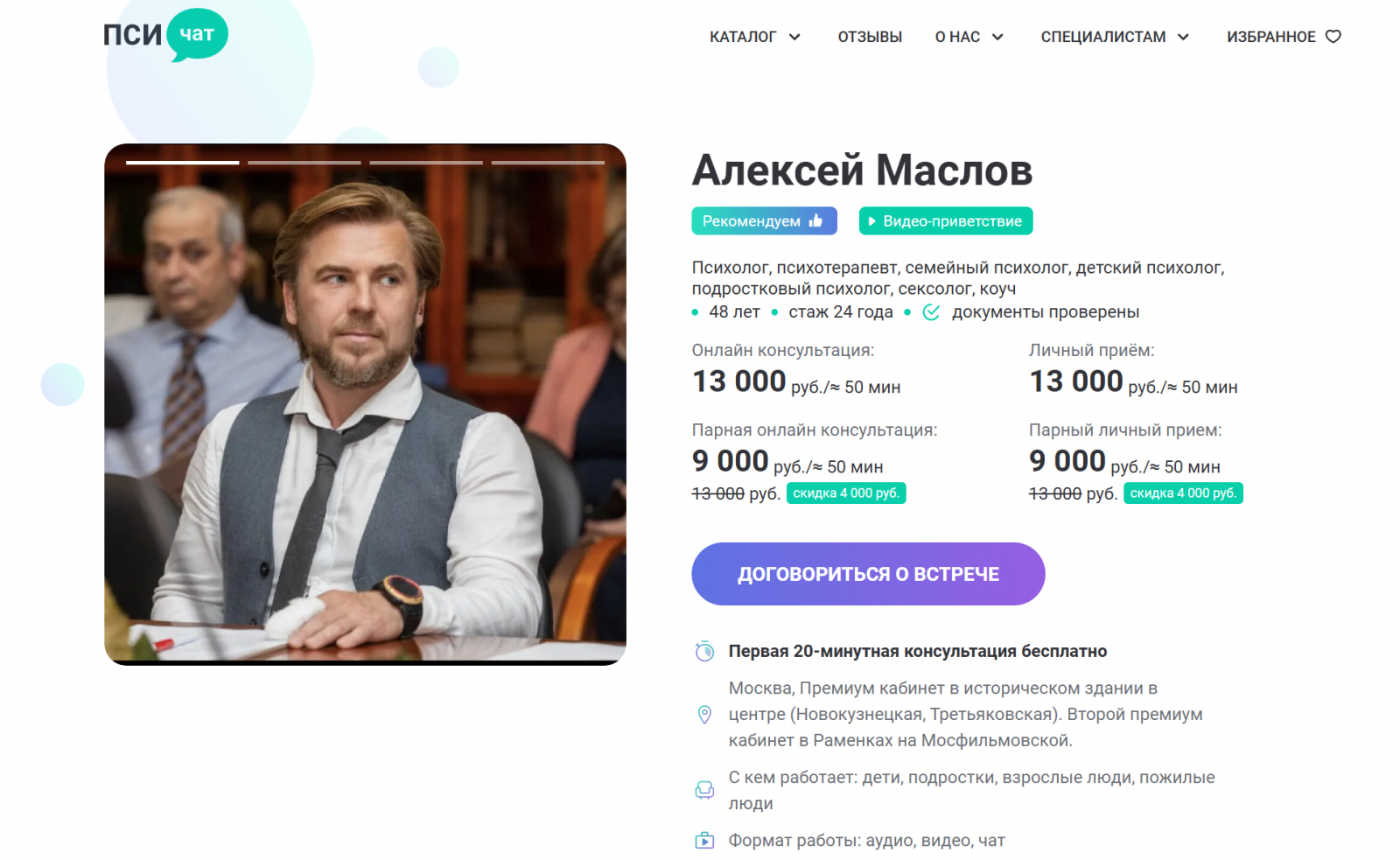Click the video format icon near Формат работы
Viewport: 1400px width, 860px height.
click(x=704, y=841)
